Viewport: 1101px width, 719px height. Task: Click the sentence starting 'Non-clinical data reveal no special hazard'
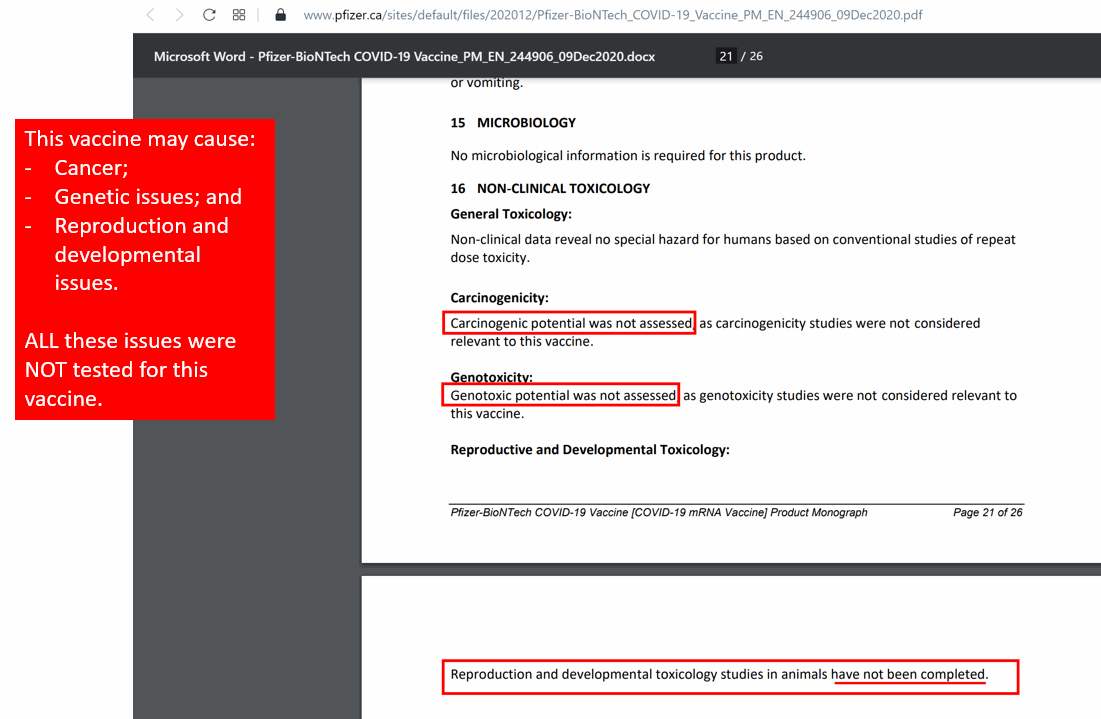732,249
